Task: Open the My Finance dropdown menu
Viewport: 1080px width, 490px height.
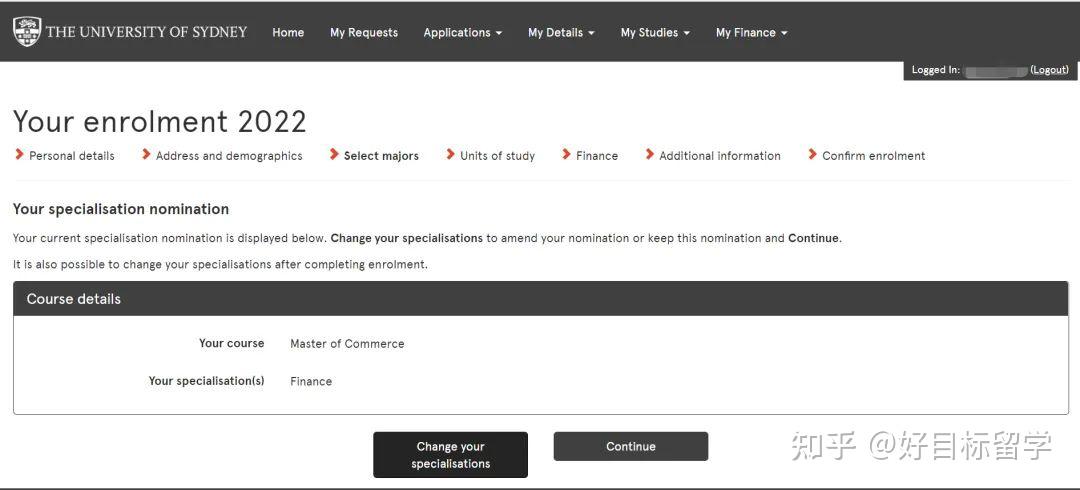Action: pyautogui.click(x=751, y=32)
